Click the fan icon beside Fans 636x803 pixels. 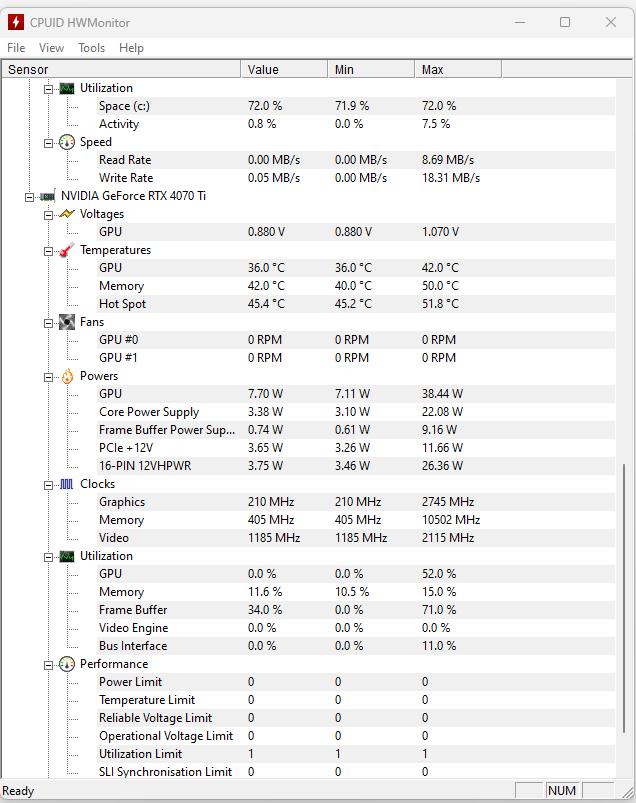67,322
